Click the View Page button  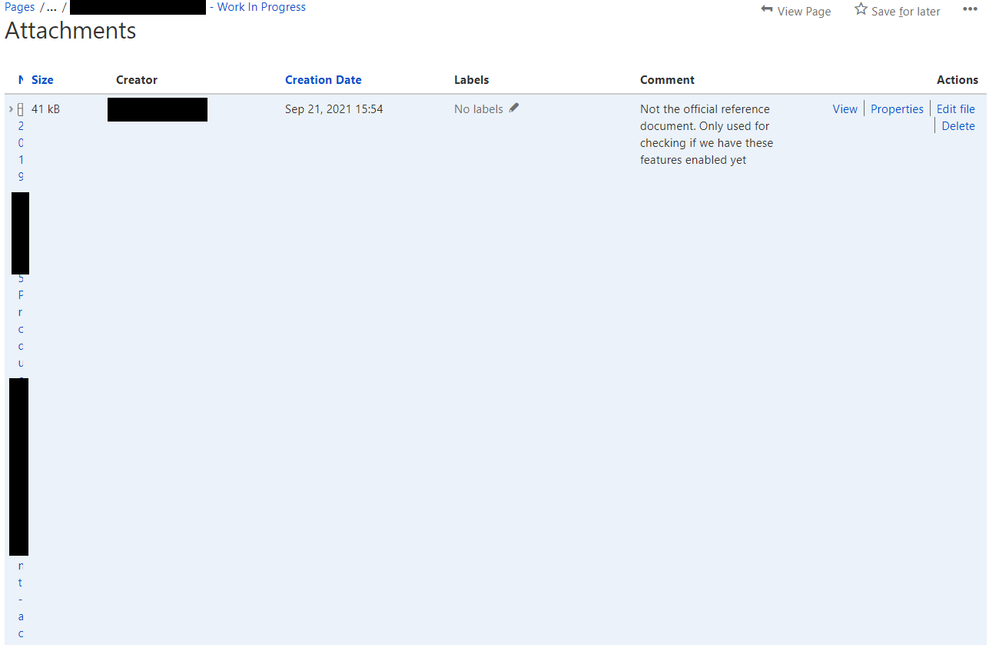[796, 11]
